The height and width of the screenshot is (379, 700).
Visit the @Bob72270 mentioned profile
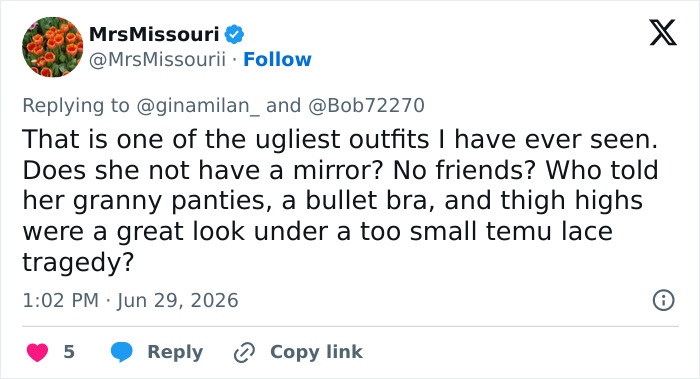coord(366,106)
